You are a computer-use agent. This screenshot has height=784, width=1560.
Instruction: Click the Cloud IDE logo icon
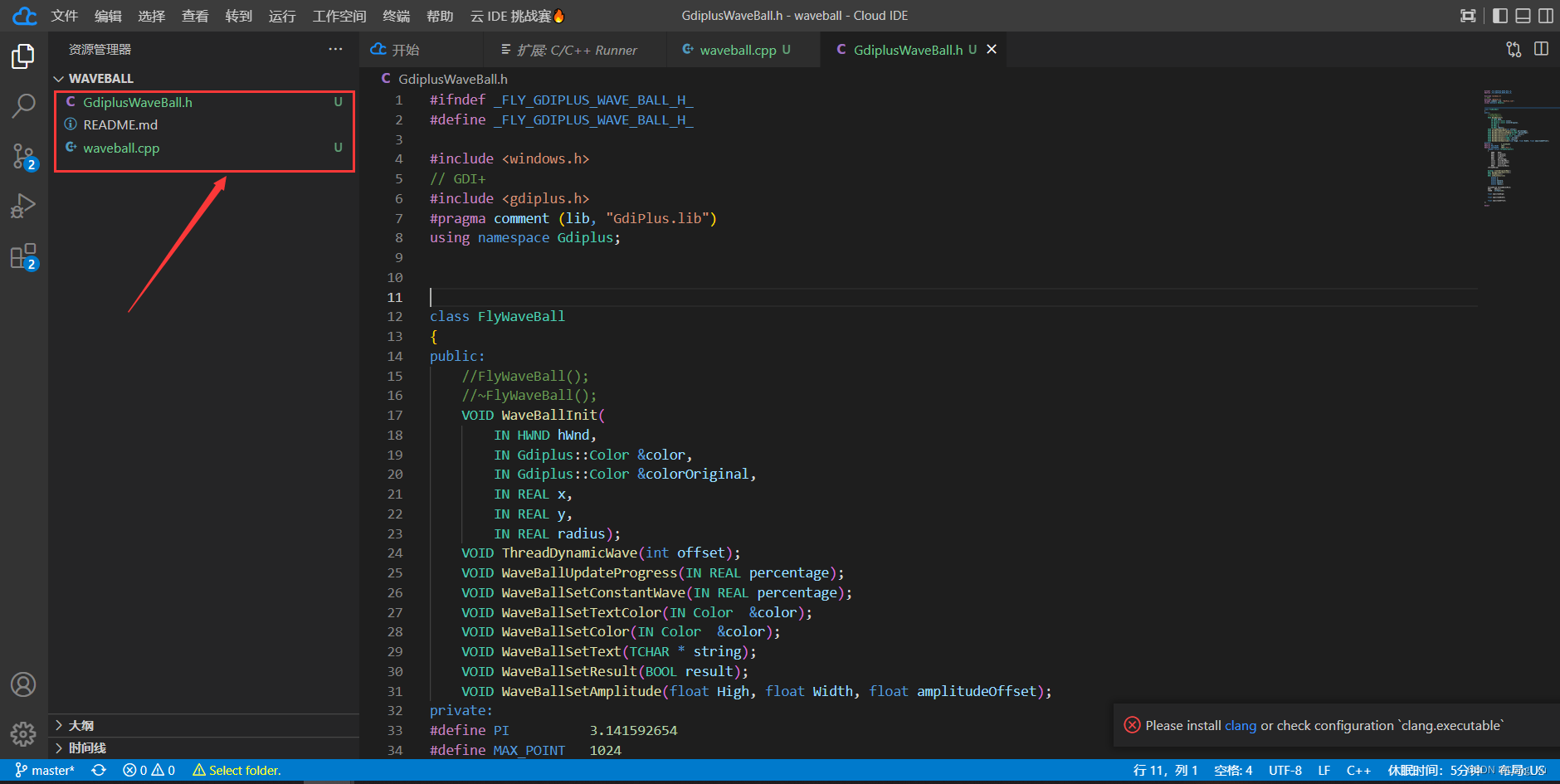pyautogui.click(x=24, y=16)
